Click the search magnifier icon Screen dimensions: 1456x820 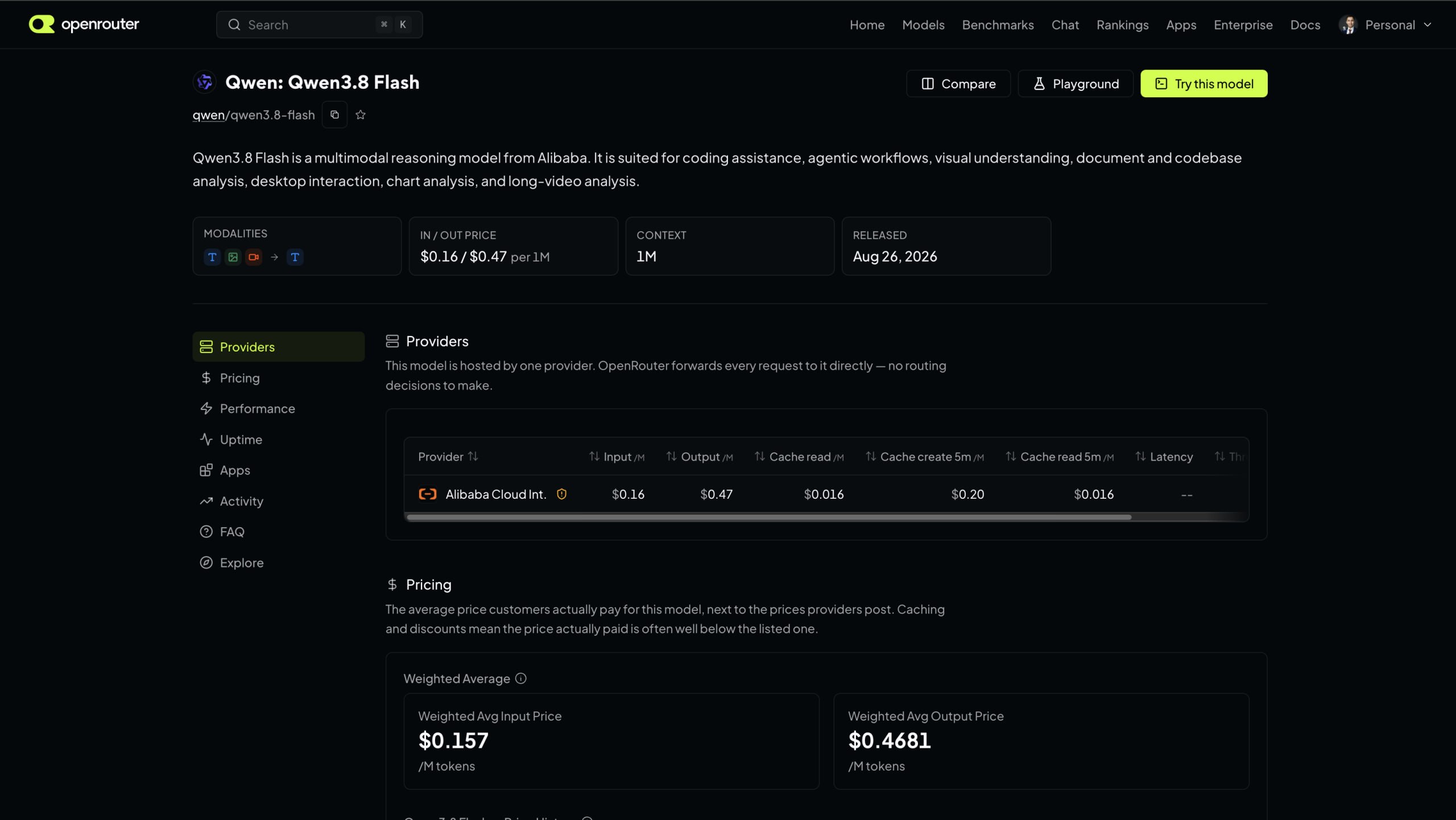pyautogui.click(x=234, y=24)
